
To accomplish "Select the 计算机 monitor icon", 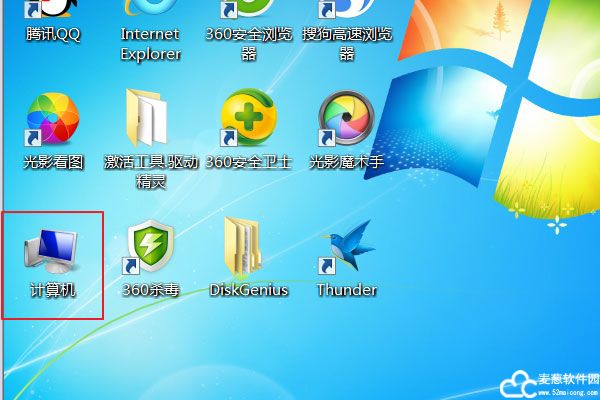I will pyautogui.click(x=53, y=247).
